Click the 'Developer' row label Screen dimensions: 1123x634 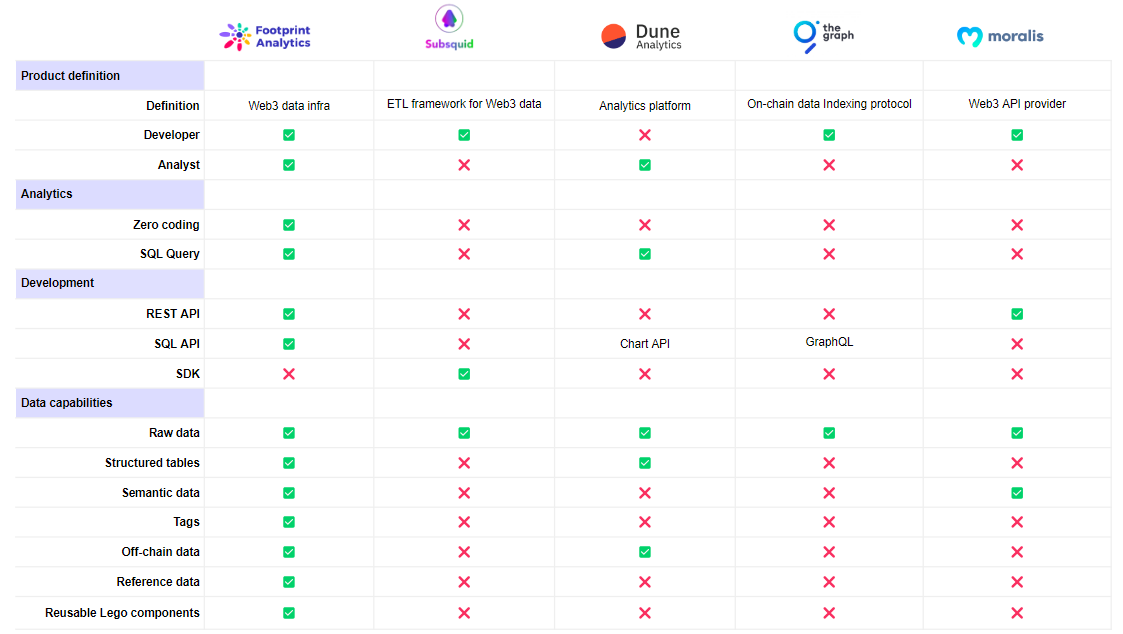[x=171, y=135]
